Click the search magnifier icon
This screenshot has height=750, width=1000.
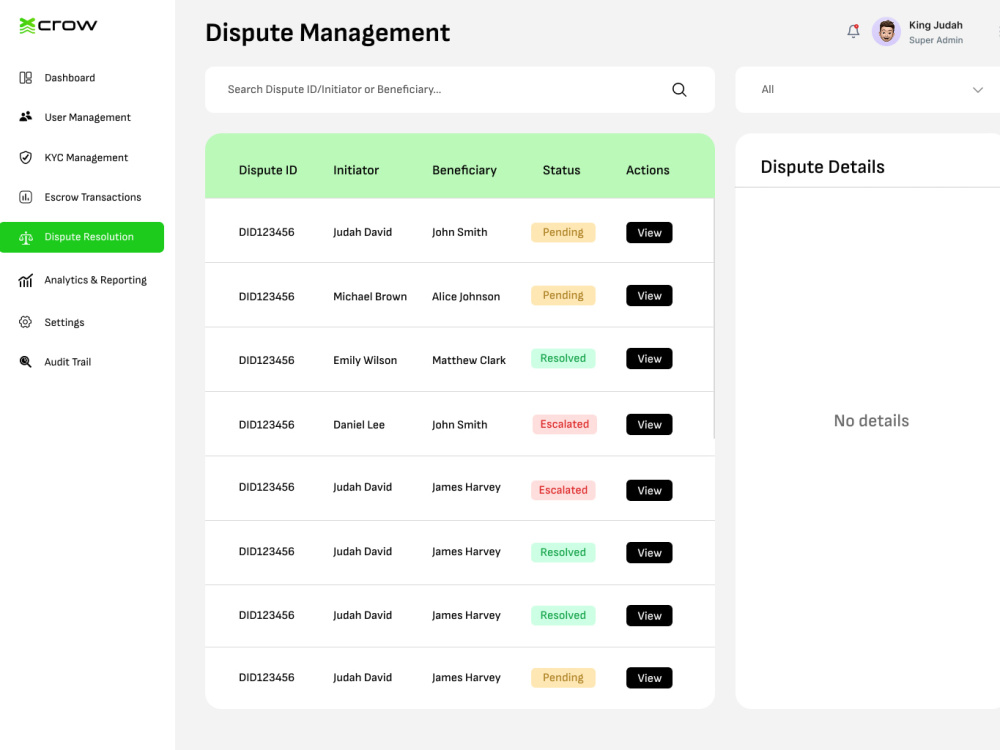point(679,90)
